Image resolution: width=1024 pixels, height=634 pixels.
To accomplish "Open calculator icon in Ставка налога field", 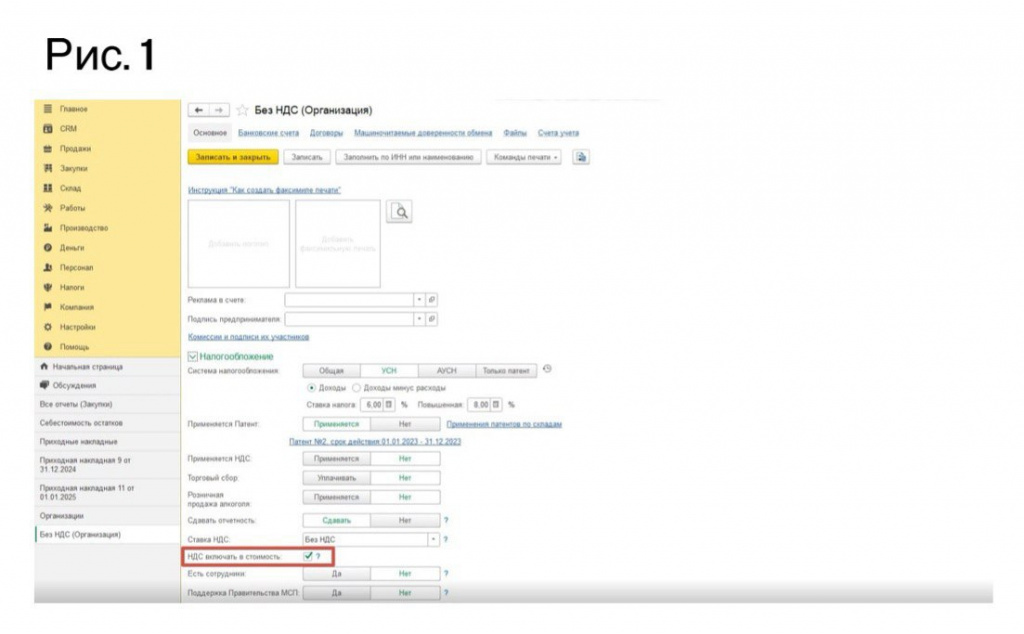I will (x=389, y=404).
